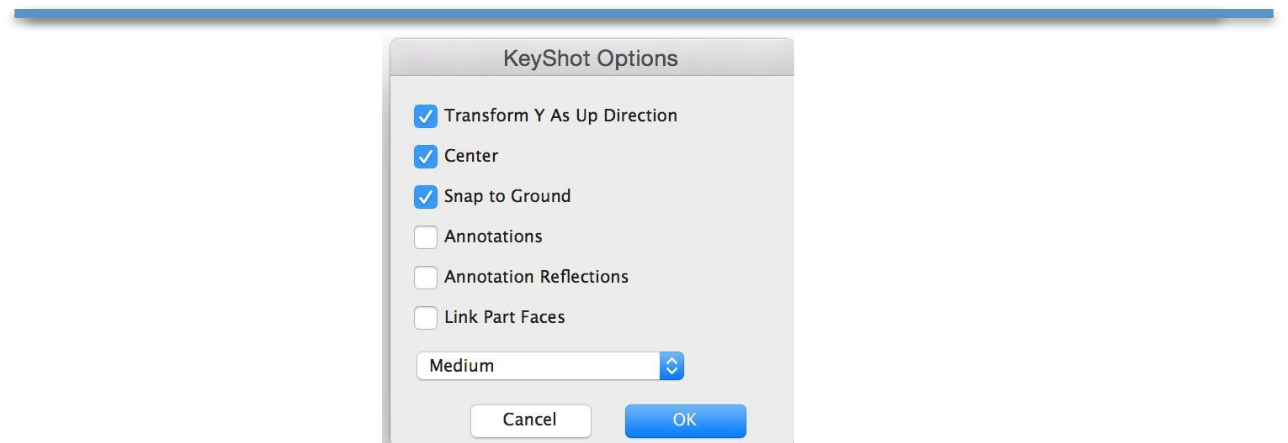
Task: Click the "Snap to Ground" label text
Action: click(x=507, y=196)
